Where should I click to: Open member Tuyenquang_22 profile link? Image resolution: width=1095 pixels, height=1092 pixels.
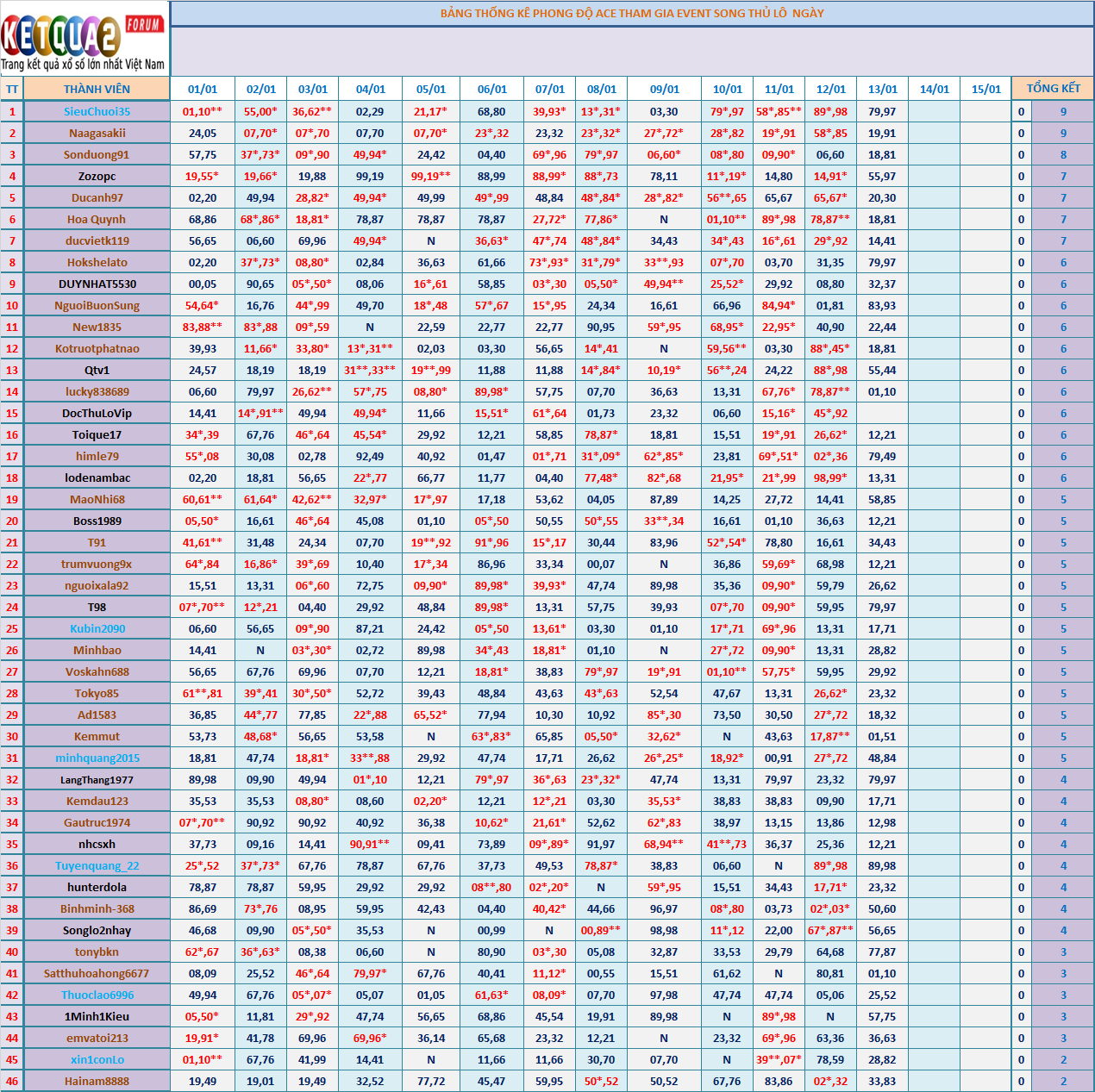pyautogui.click(x=97, y=865)
